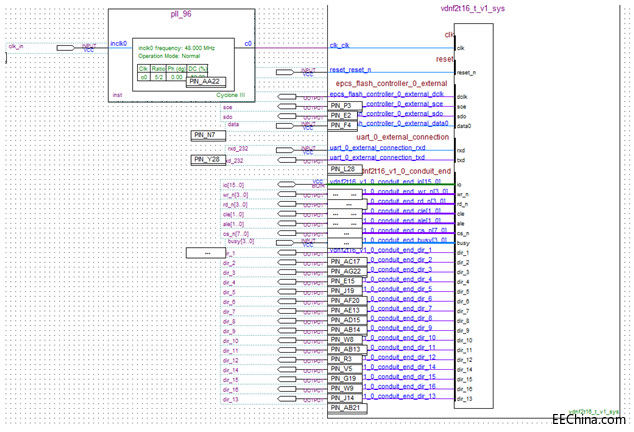Screen dimensions: 634x432
Task: Select the dir_10 output pin symbol
Action: coord(287,341)
